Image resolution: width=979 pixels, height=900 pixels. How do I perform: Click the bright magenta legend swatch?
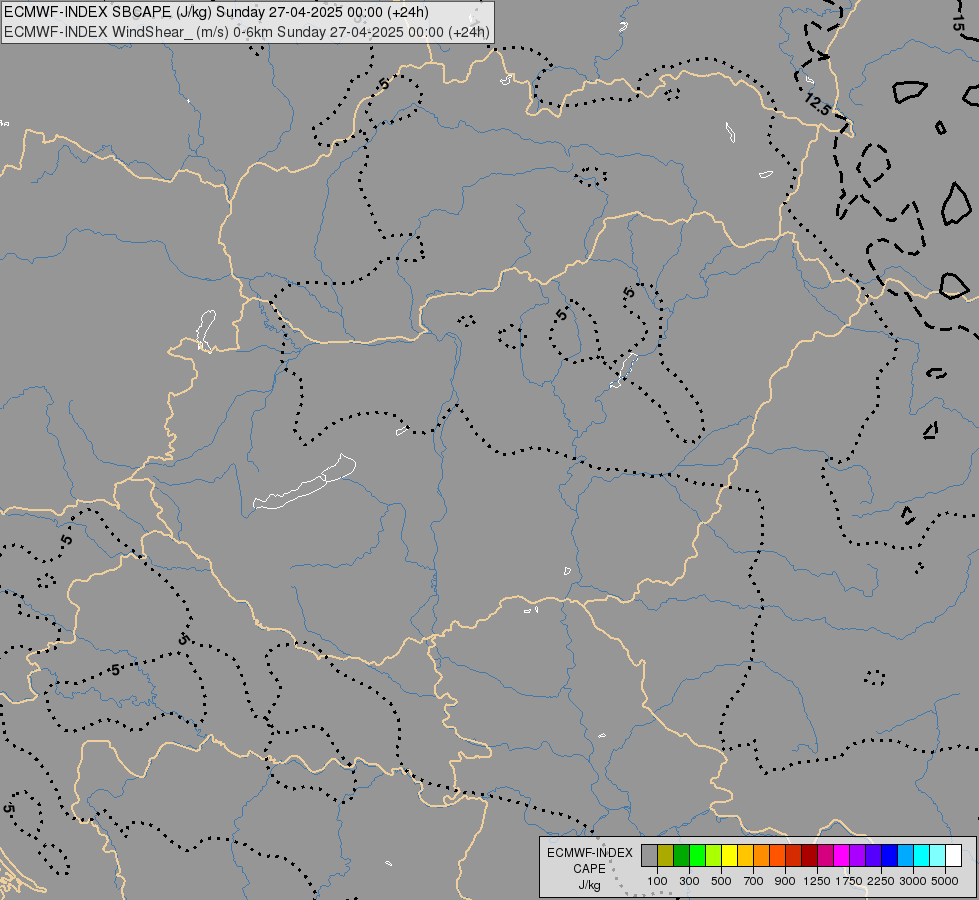coord(841,856)
